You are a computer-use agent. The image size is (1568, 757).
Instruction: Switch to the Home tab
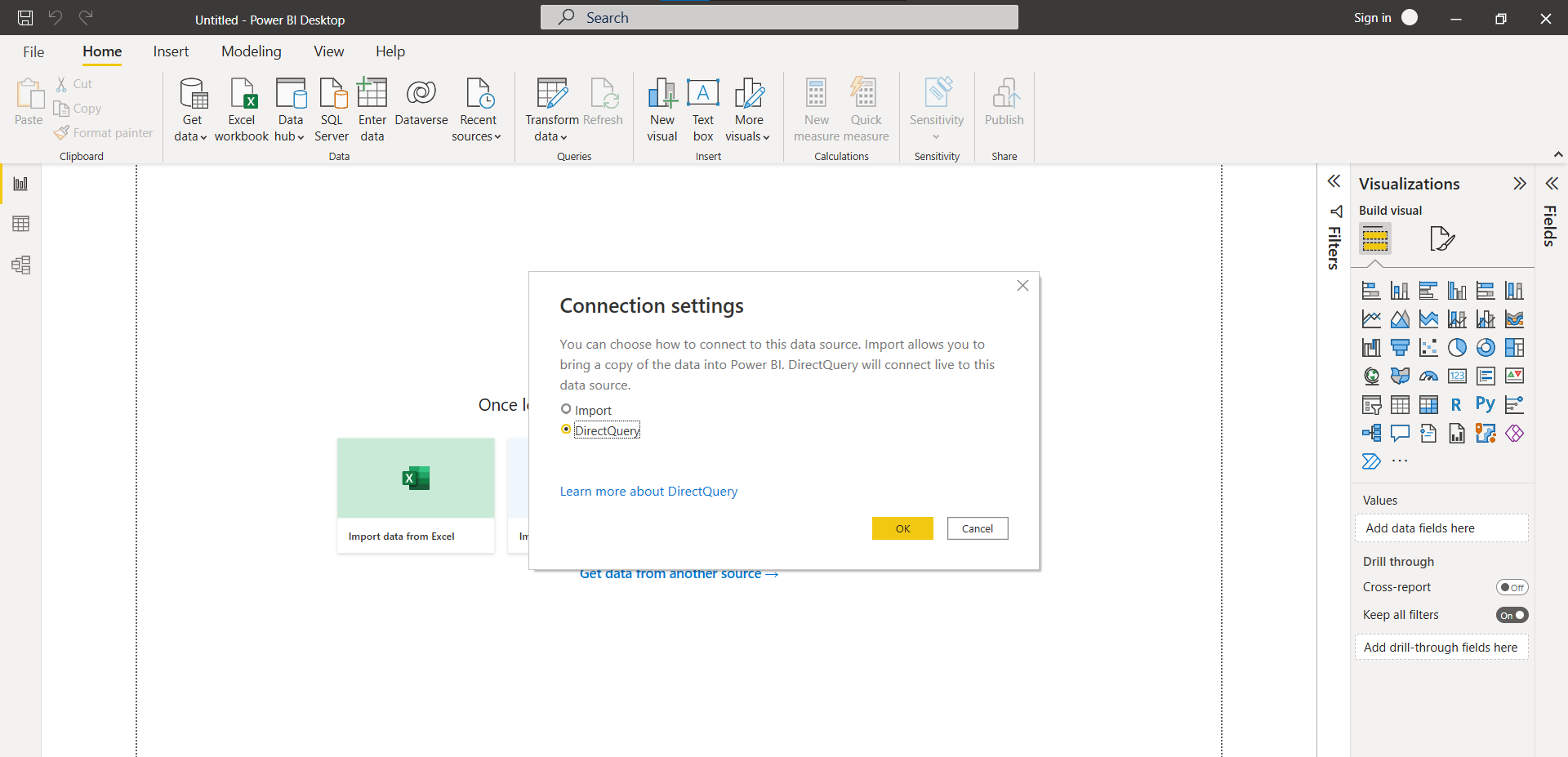102,51
